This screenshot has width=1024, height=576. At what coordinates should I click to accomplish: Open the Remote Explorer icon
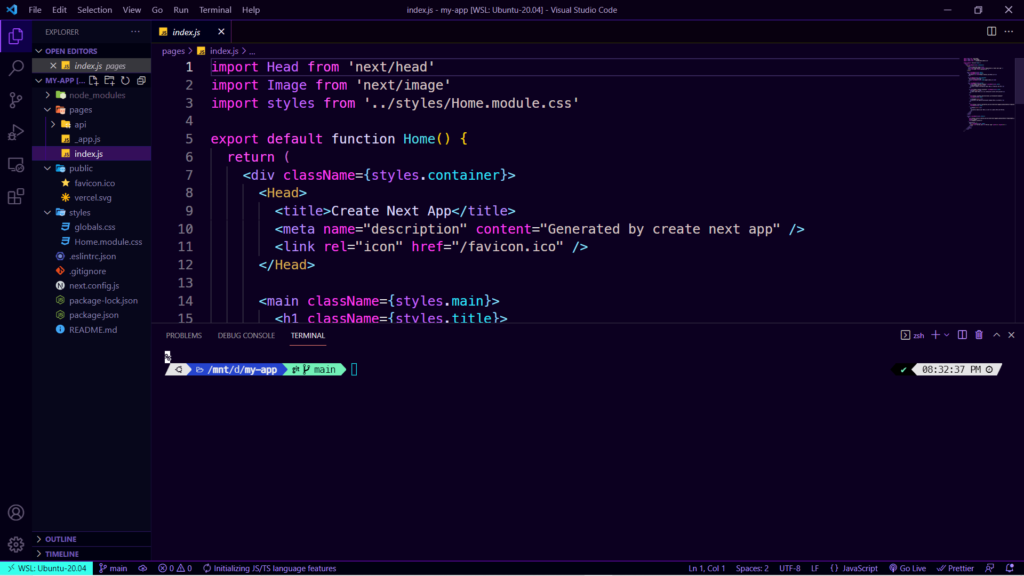point(16,164)
